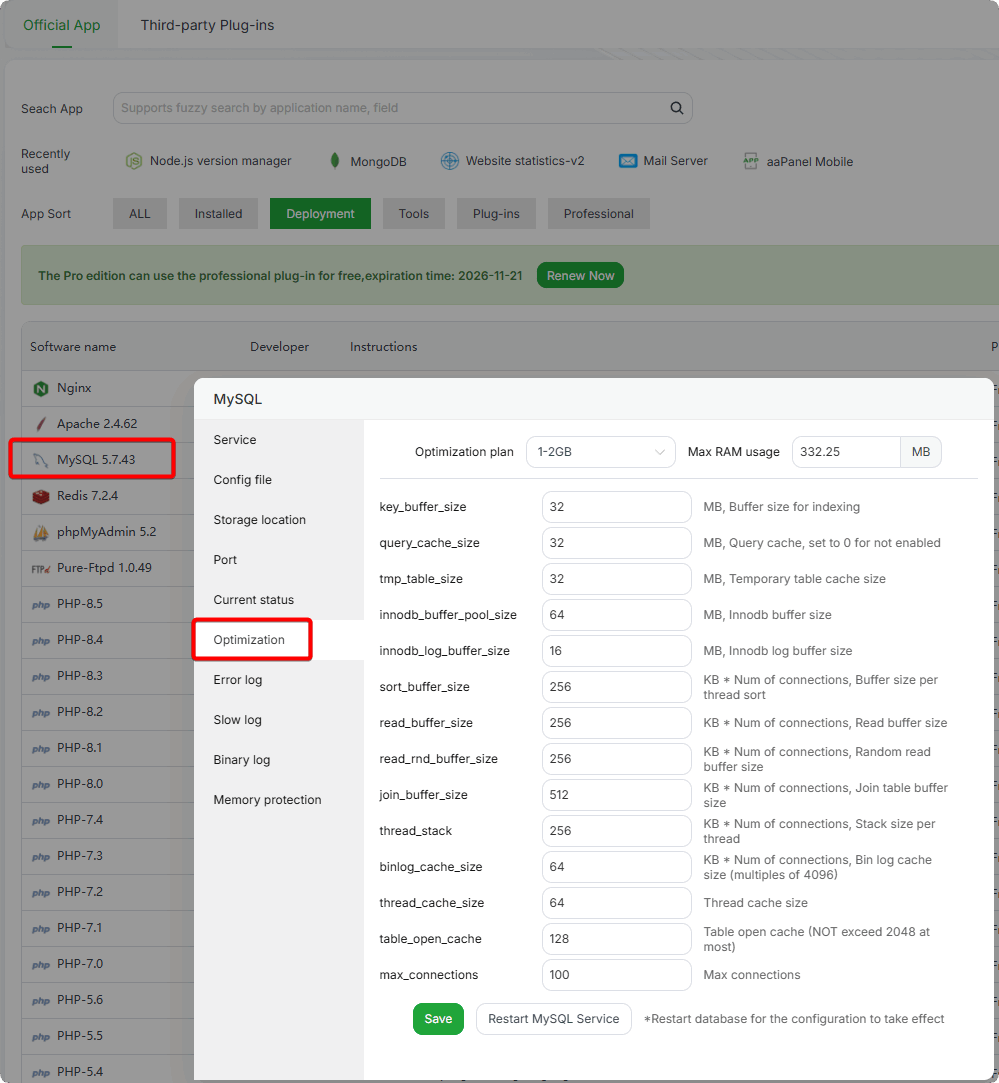Viewport: 999px width, 1083px height.
Task: Click the PHP-7.0 php icon
Action: (x=41, y=964)
